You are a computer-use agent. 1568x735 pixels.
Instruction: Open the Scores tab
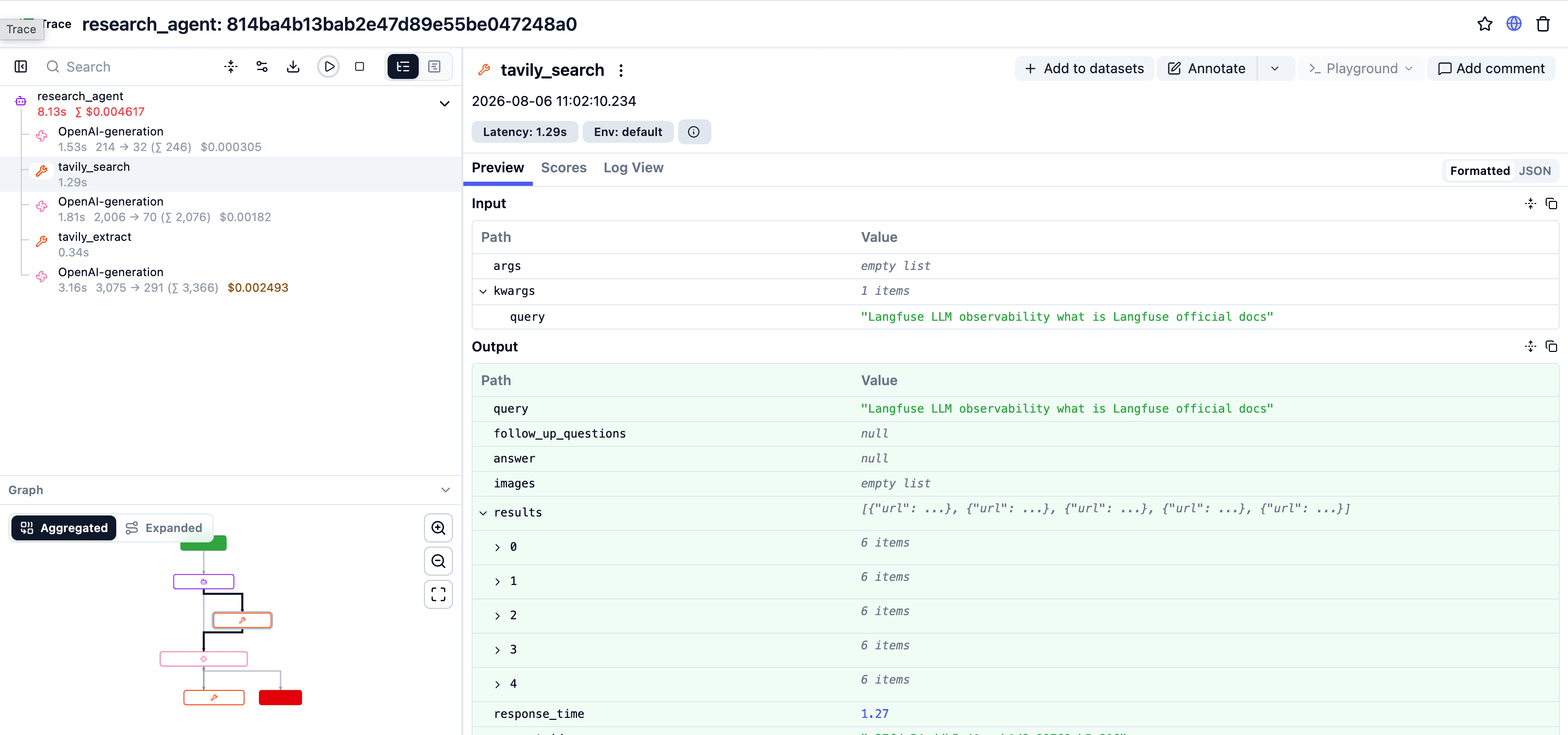click(563, 168)
